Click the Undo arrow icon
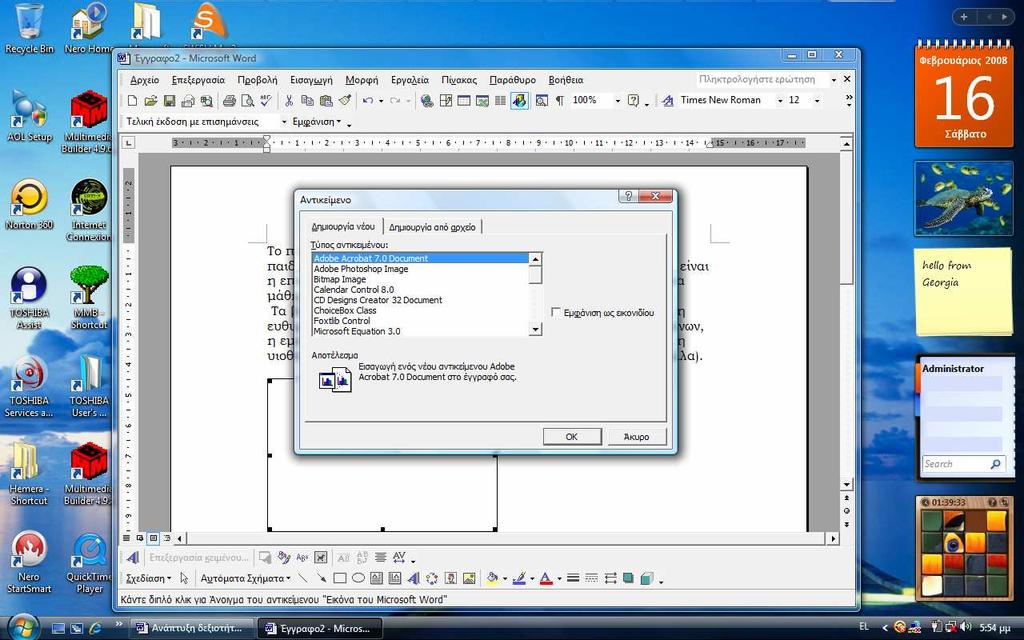This screenshot has height=640, width=1024. pyautogui.click(x=368, y=101)
